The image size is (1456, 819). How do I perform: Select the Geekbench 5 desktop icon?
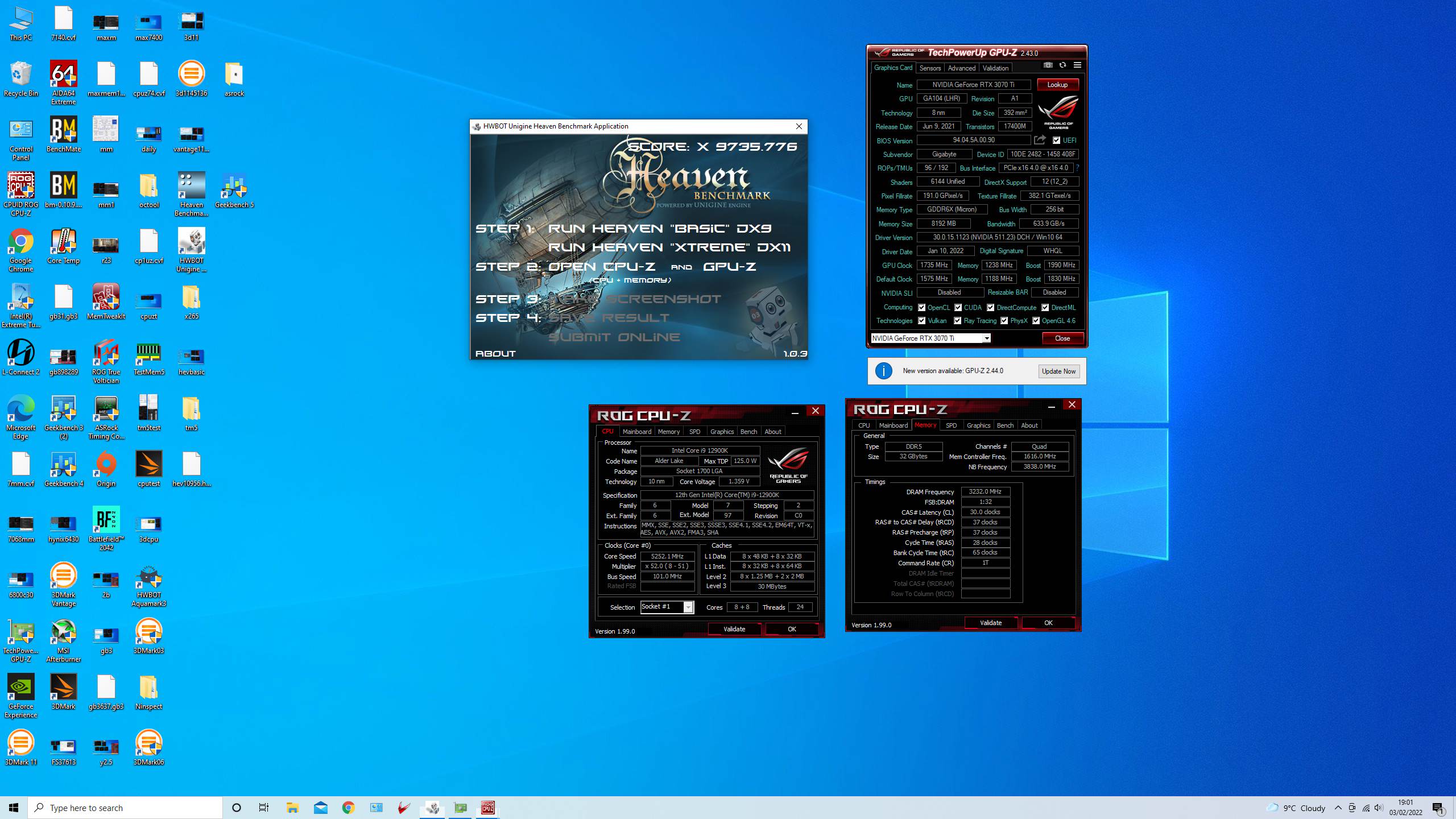pos(234,191)
